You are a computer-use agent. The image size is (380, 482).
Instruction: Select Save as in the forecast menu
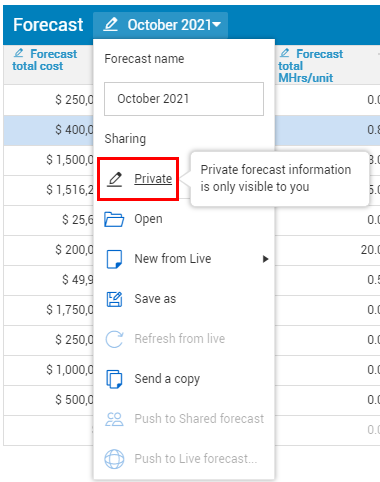coord(155,299)
